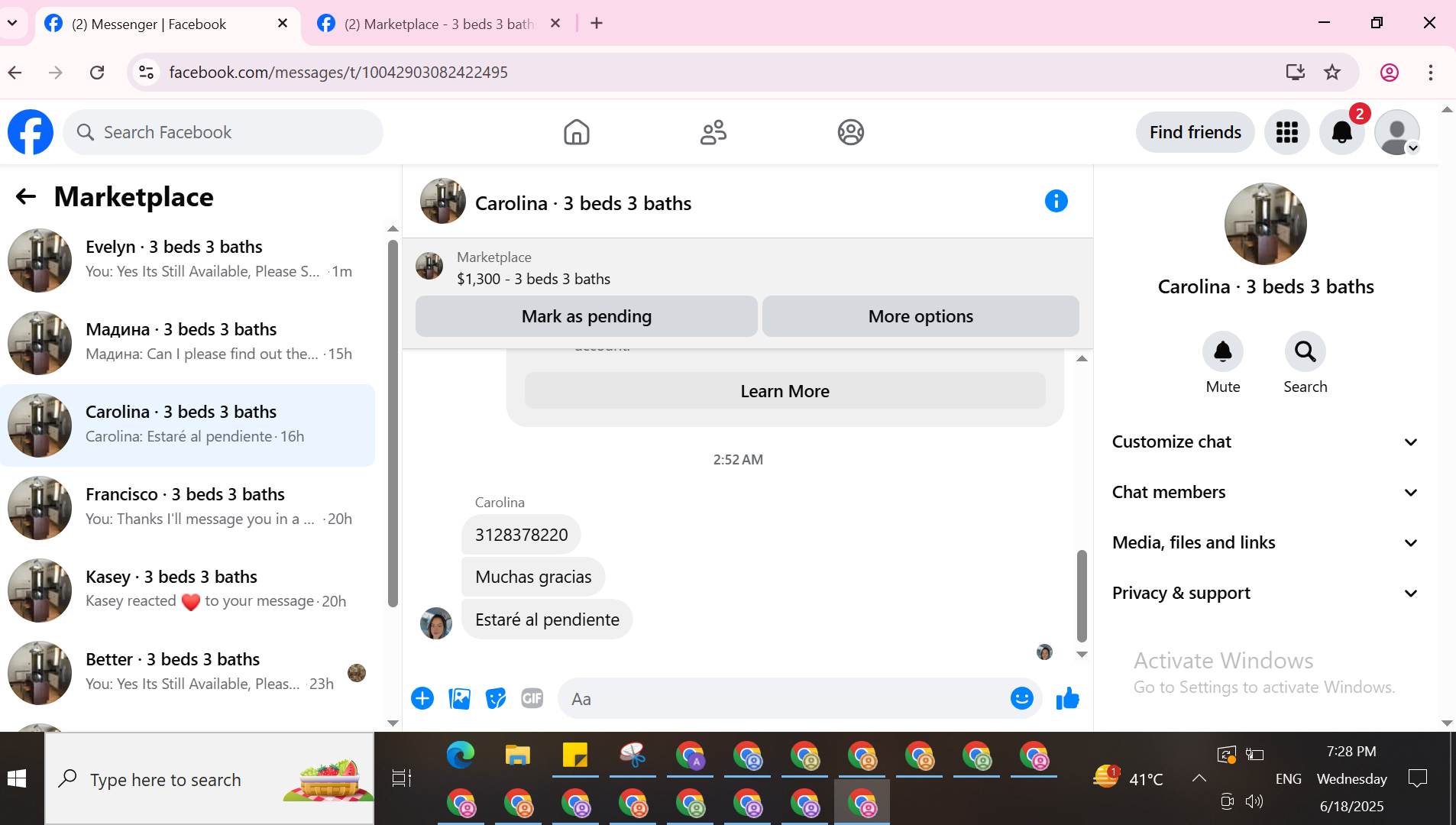1456x825 pixels.
Task: Click the Search Facebook field
Action: (223, 132)
